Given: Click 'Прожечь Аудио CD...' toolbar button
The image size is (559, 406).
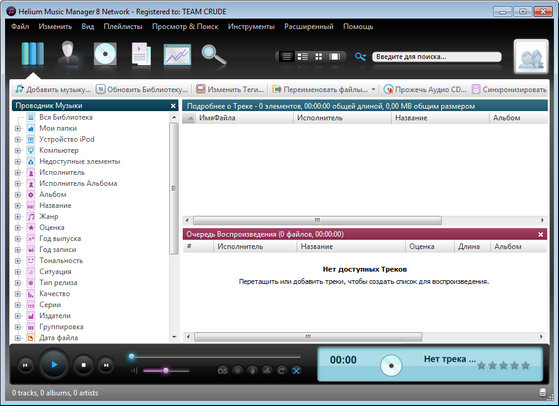Looking at the screenshot, I should (425, 89).
